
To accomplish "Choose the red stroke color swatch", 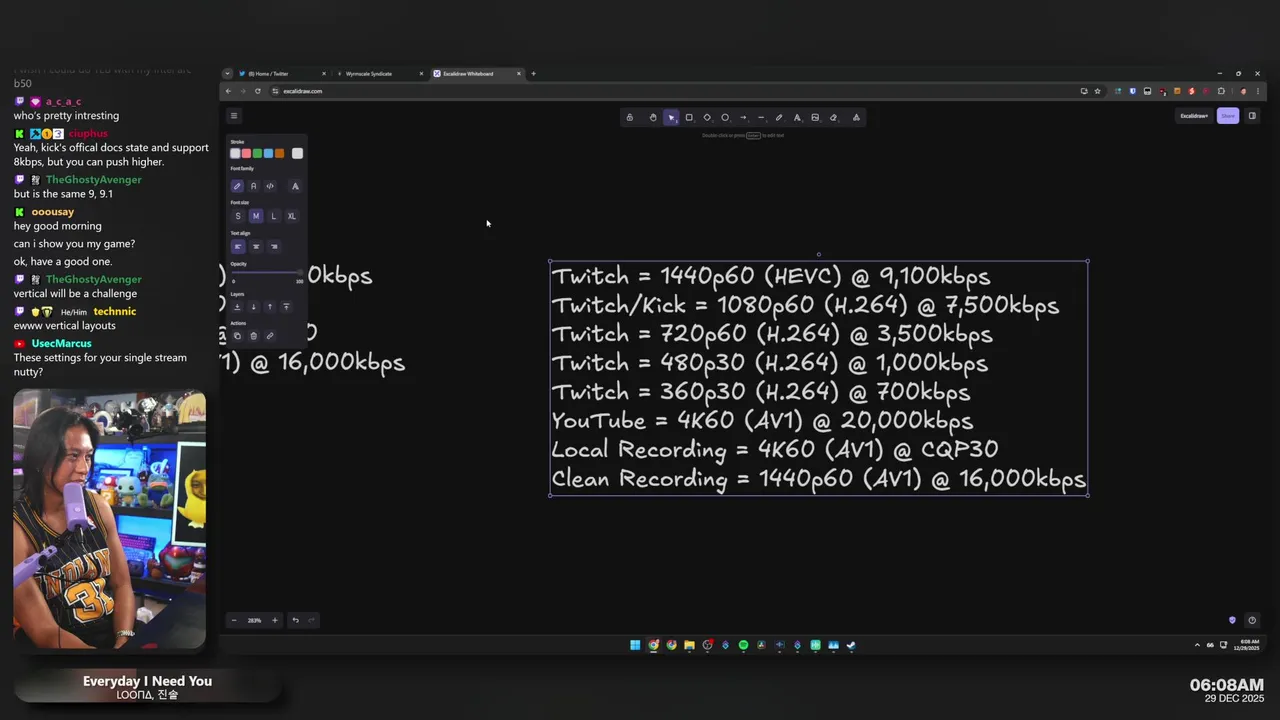I will 246,153.
